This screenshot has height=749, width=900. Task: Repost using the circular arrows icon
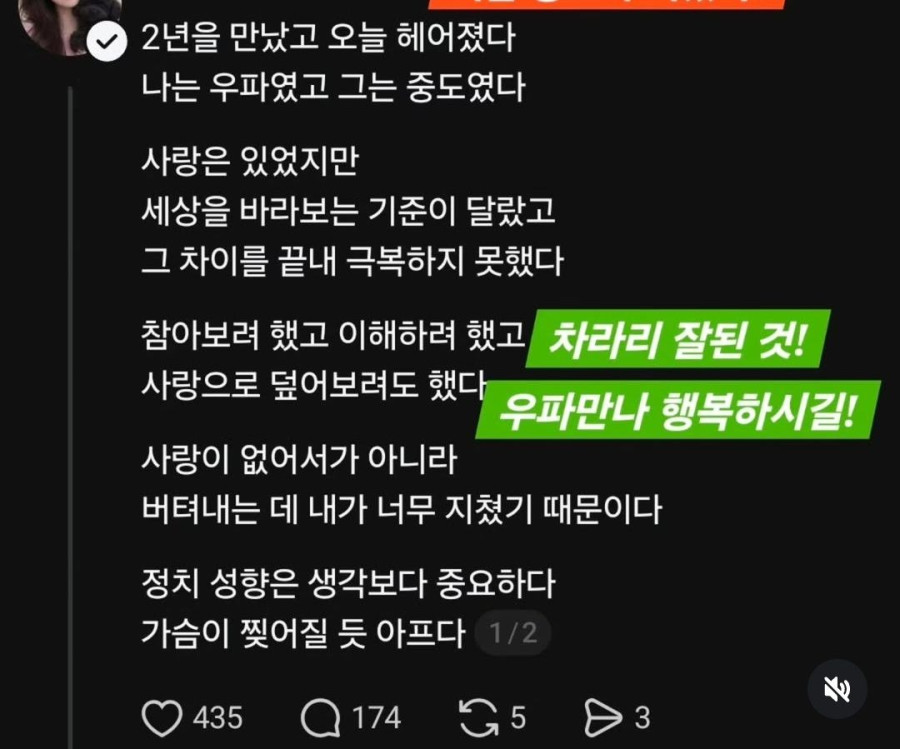click(x=478, y=717)
